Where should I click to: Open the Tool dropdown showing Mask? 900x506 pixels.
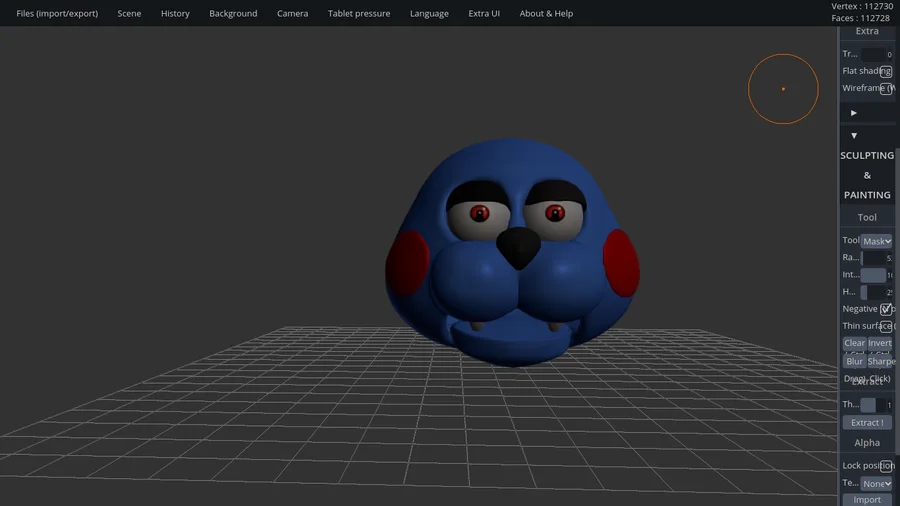(876, 241)
